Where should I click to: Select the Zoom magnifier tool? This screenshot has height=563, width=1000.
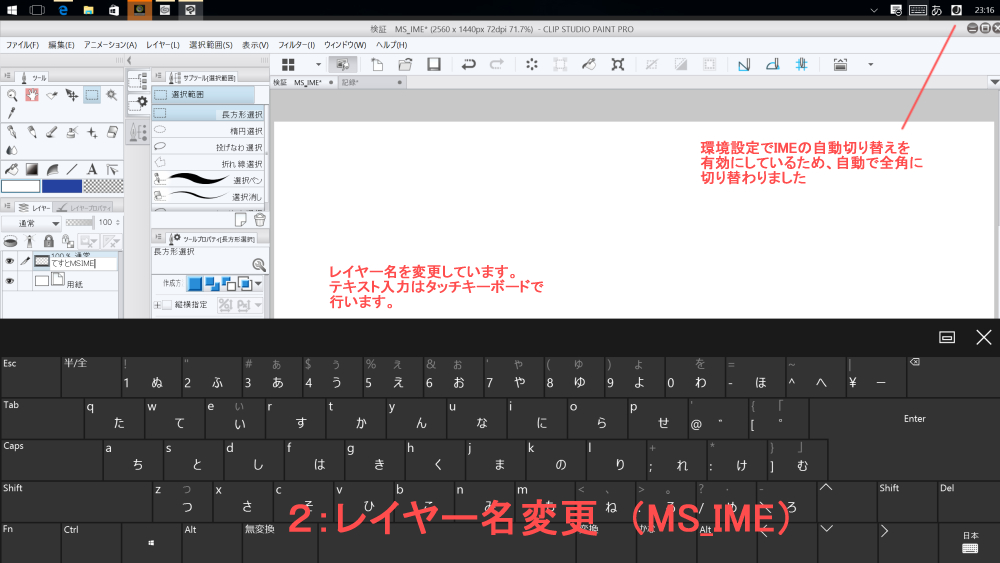tap(12, 95)
